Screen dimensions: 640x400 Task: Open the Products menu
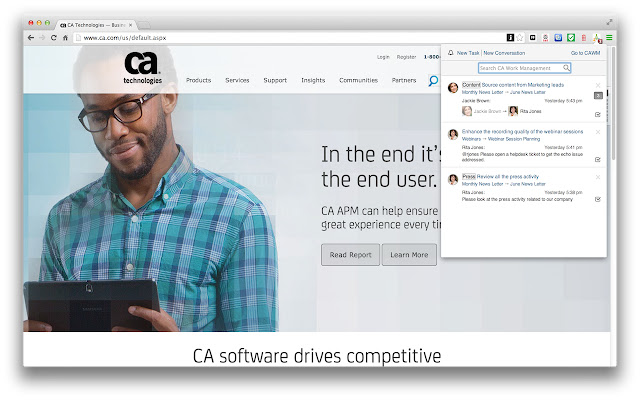[x=198, y=80]
